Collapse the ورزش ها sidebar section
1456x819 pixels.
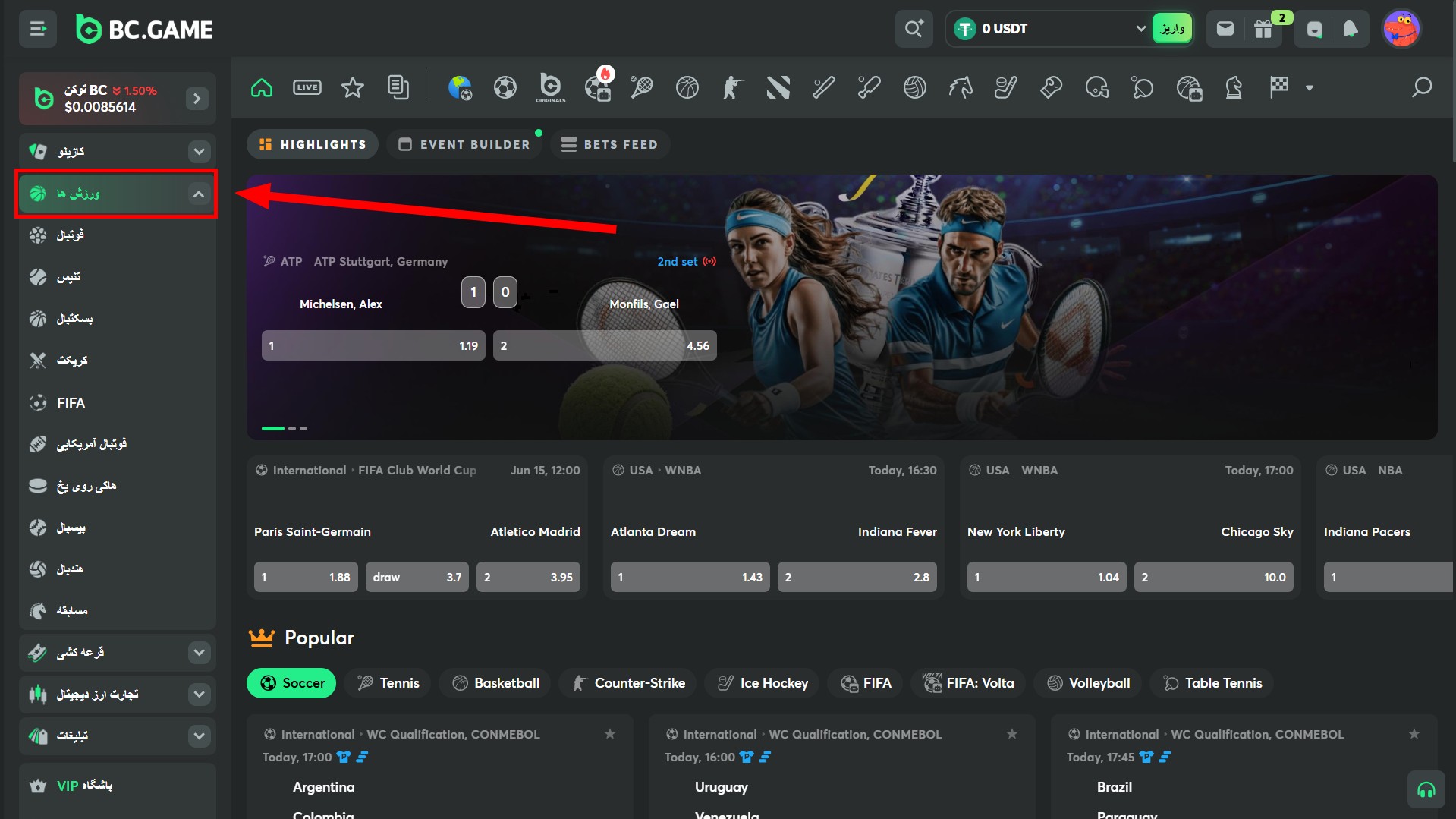pyautogui.click(x=199, y=194)
